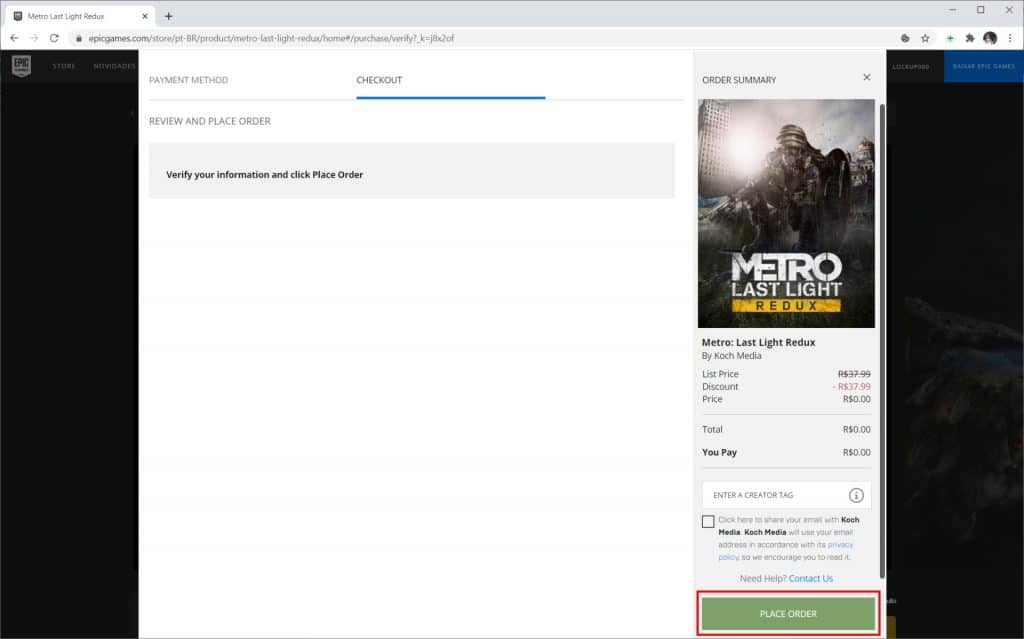
Task: Tick the share email with Koch Media checkbox
Action: 708,521
